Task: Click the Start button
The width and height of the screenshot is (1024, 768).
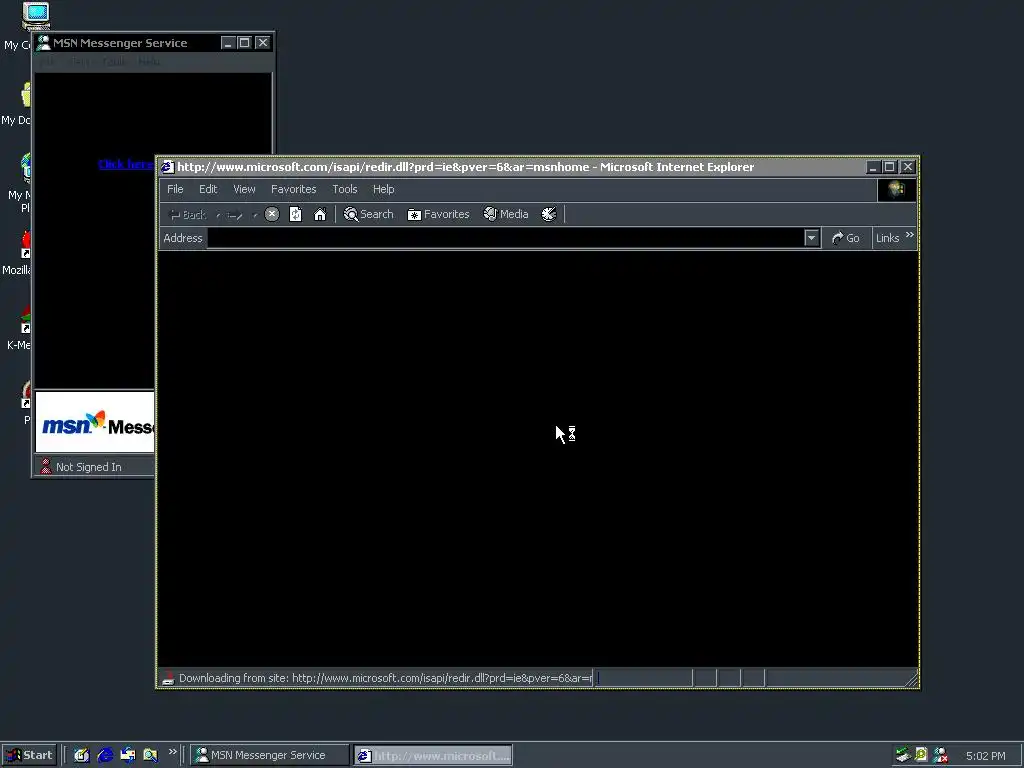Action: tap(29, 755)
